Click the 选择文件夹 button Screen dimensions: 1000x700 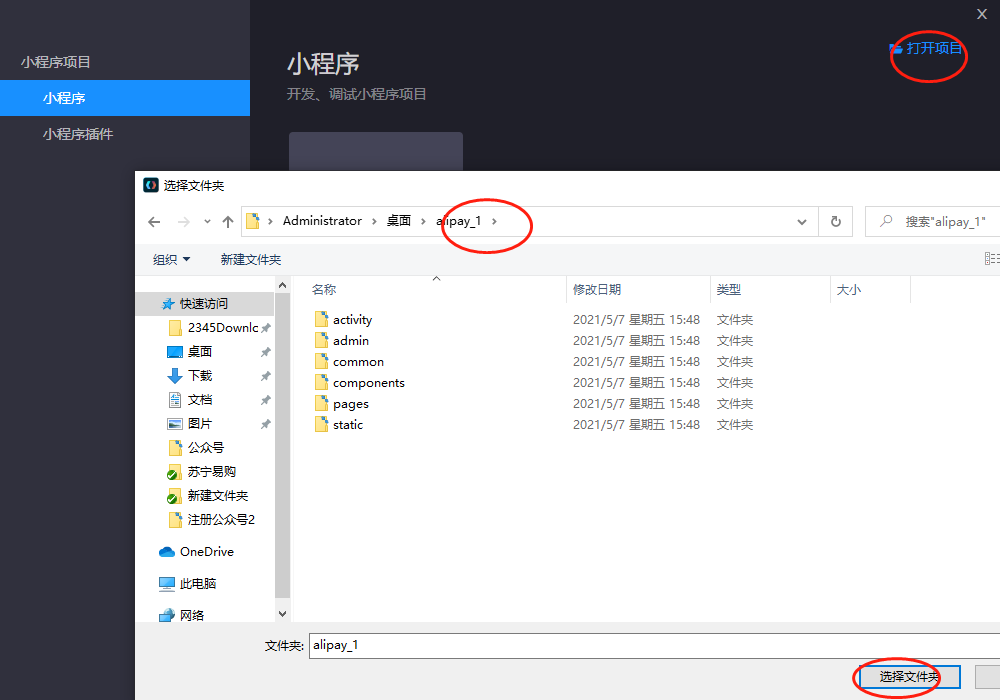908,677
